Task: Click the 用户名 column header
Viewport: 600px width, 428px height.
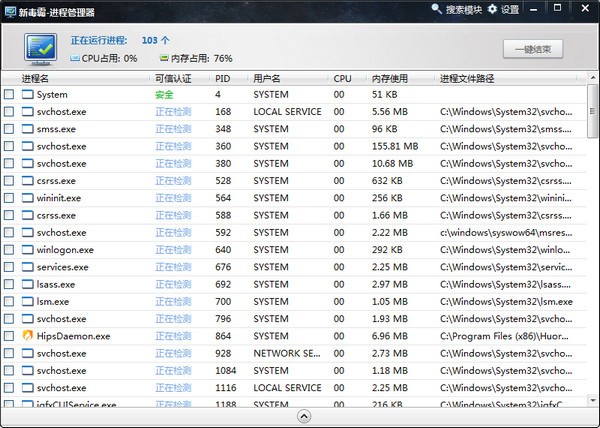Action: 267,78
